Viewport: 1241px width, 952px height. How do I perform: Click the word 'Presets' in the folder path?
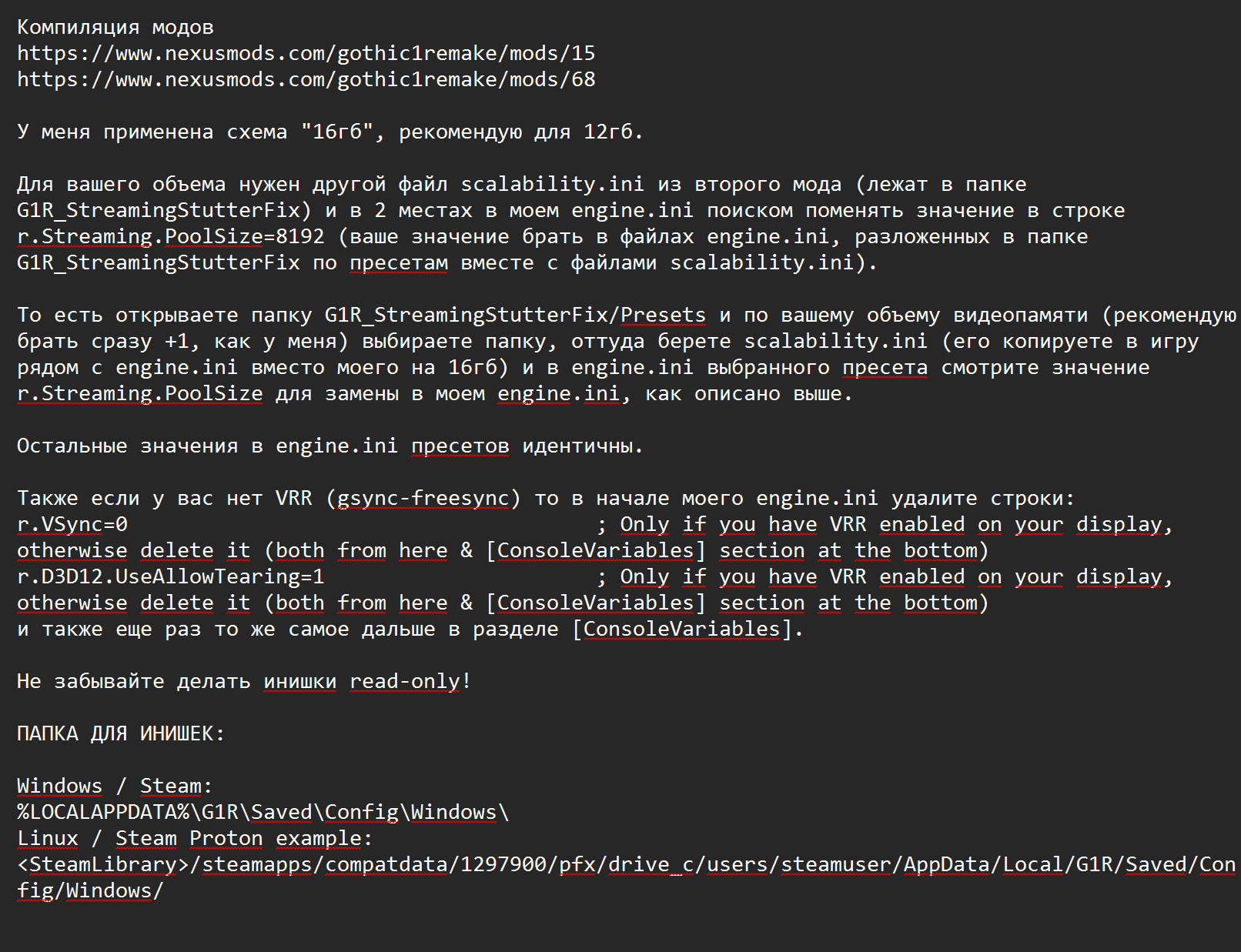[663, 315]
